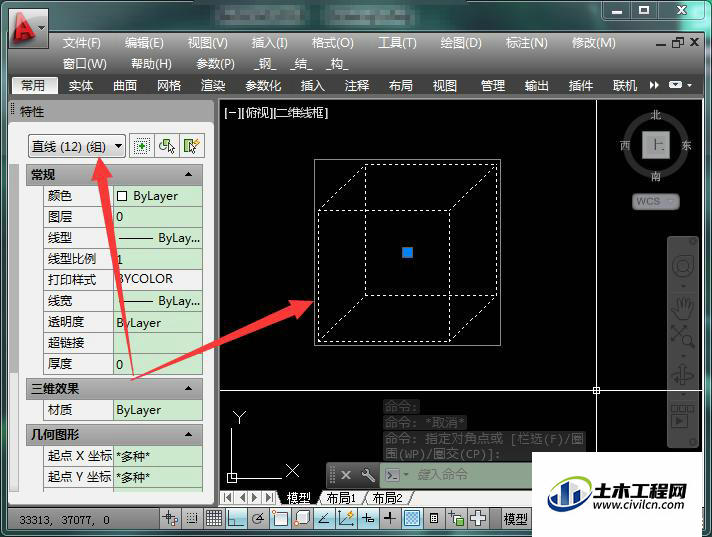Switch to the 布局2 layout tab
The width and height of the screenshot is (712, 537).
tap(387, 498)
